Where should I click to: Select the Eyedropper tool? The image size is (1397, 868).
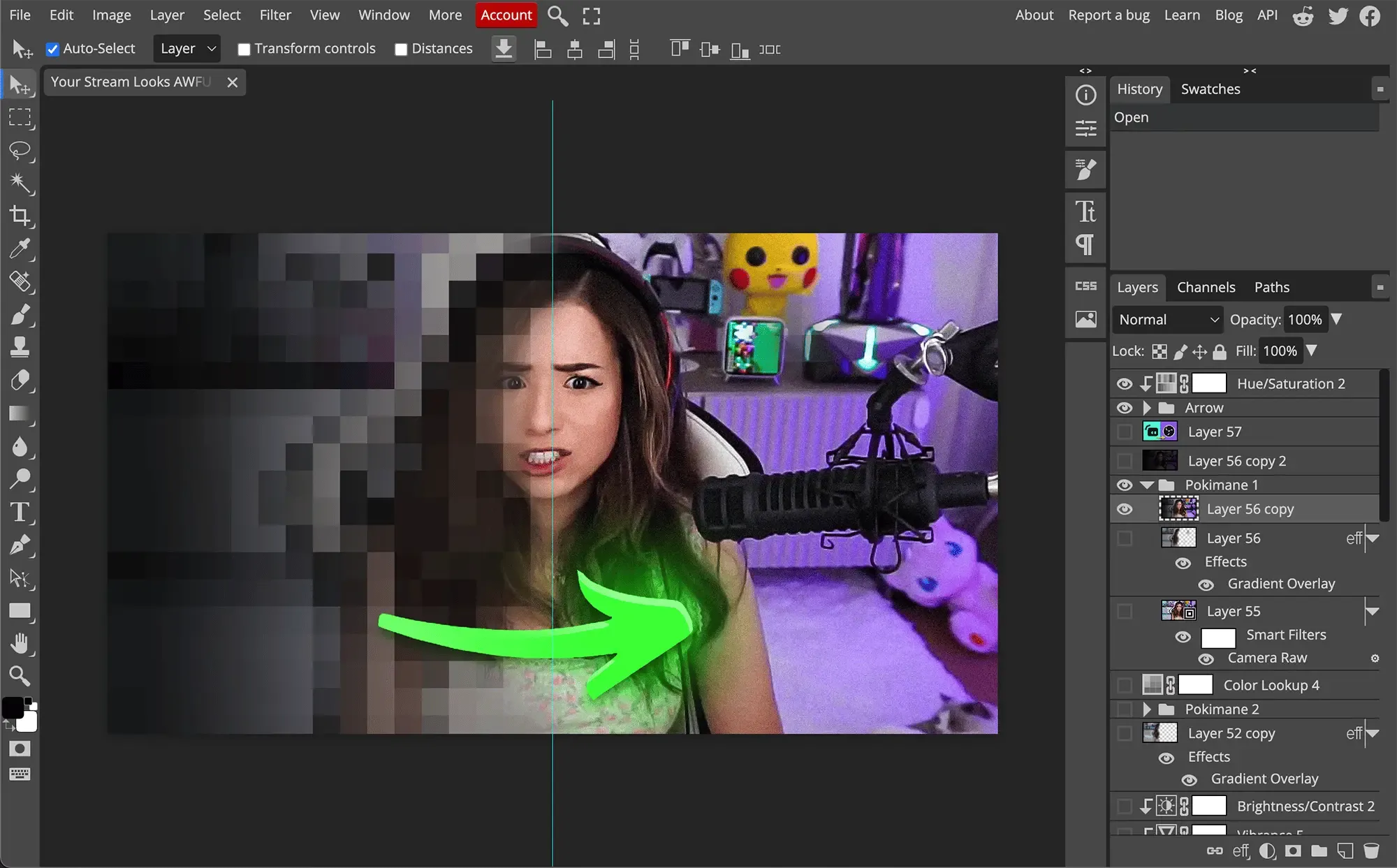click(x=20, y=249)
